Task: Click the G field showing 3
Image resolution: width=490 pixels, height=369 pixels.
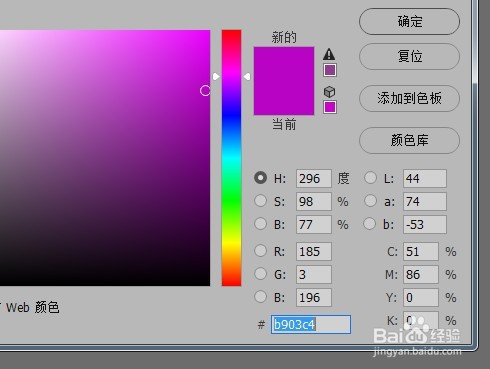Action: pos(314,274)
